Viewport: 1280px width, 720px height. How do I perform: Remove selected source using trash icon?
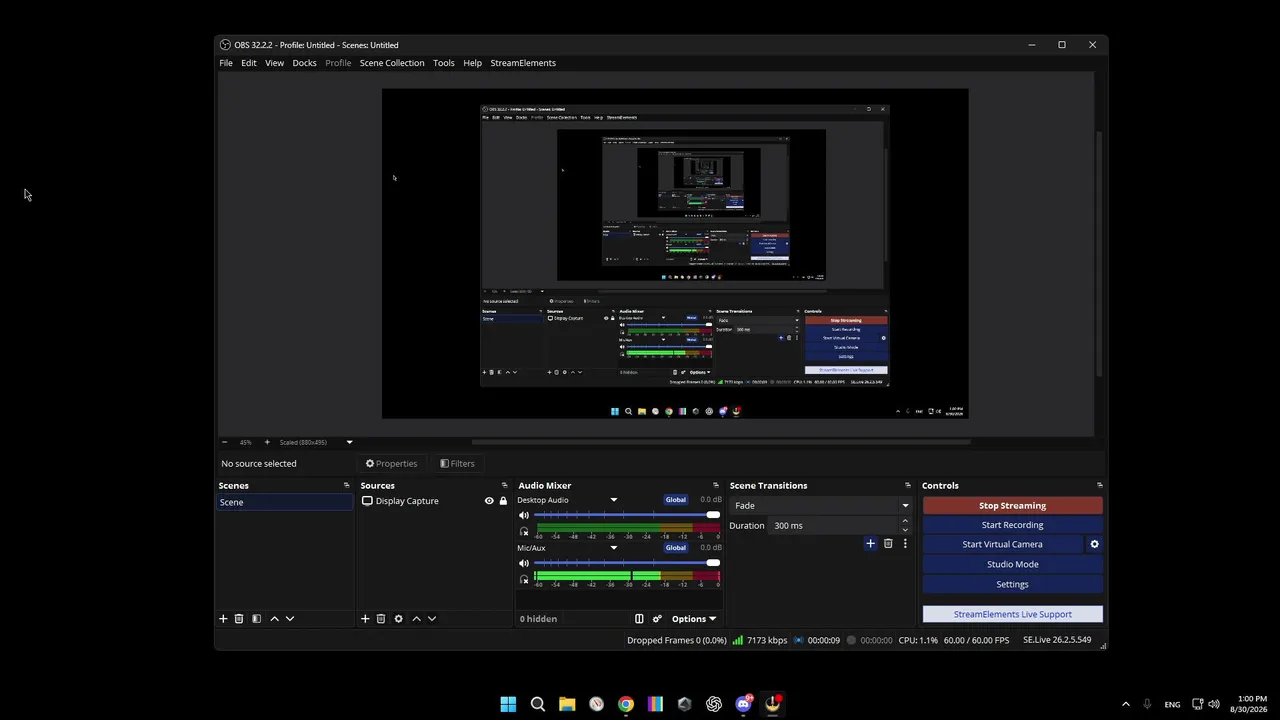tap(381, 619)
